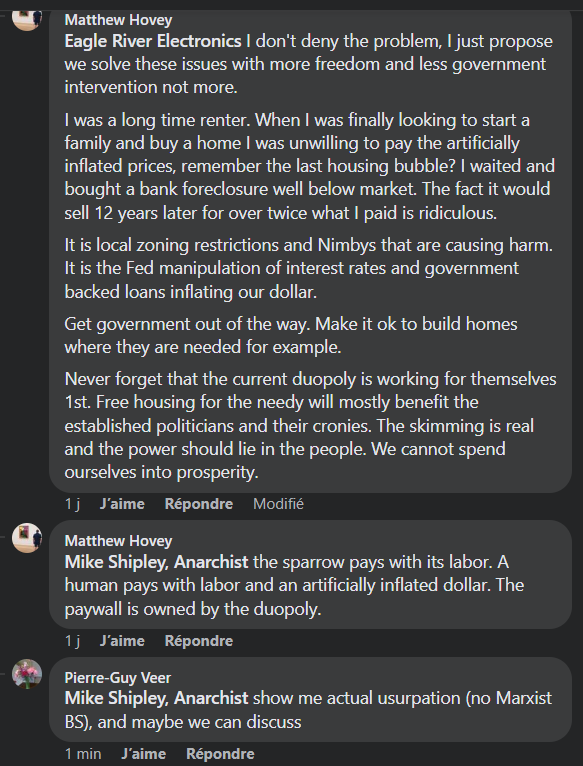This screenshot has height=766, width=583.
Task: Like the long Eagle River Electronics reply with J'aime
Action: coord(122,504)
